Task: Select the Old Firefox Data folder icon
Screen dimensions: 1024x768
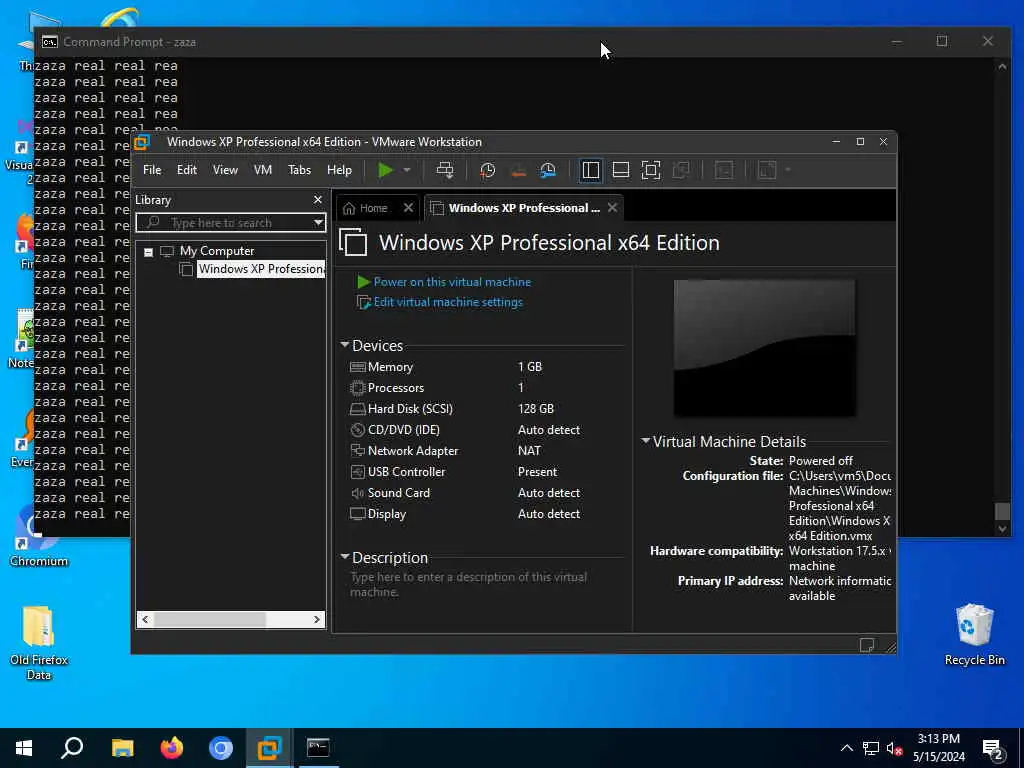Action: point(39,643)
